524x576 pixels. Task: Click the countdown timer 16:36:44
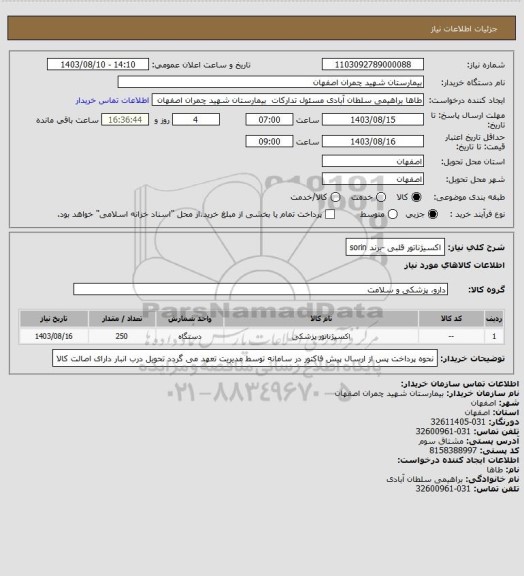(125, 120)
